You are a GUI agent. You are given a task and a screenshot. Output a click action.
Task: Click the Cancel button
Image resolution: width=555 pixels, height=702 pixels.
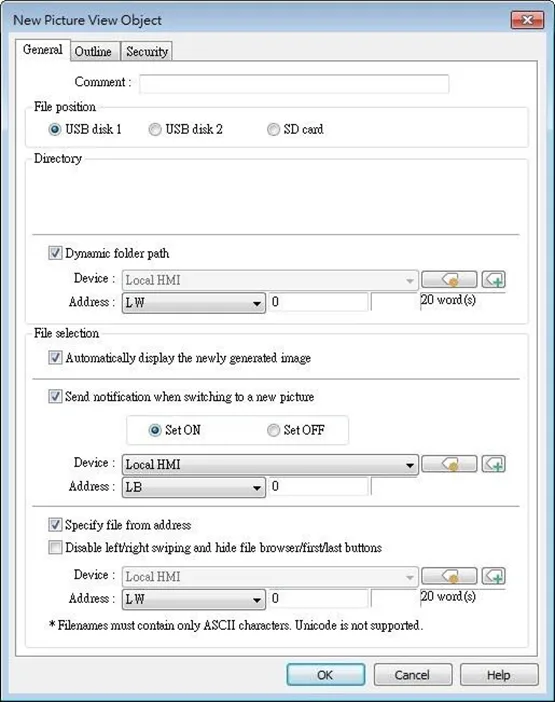coord(412,675)
